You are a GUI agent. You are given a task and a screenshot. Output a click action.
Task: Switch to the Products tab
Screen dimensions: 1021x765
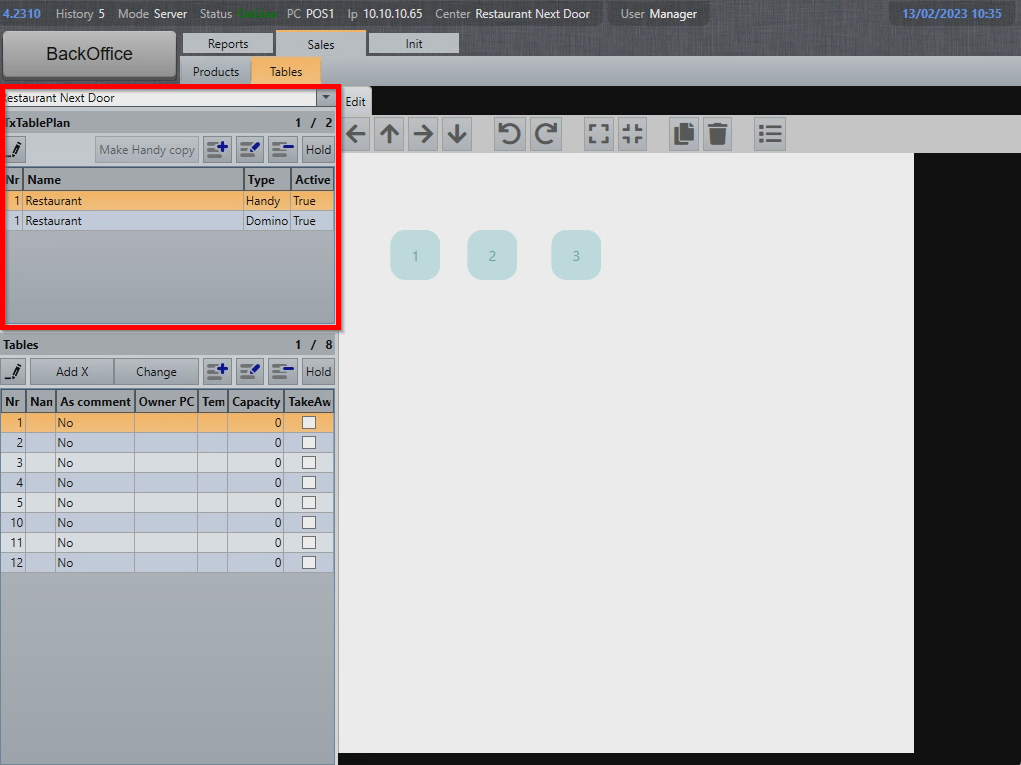tap(215, 71)
